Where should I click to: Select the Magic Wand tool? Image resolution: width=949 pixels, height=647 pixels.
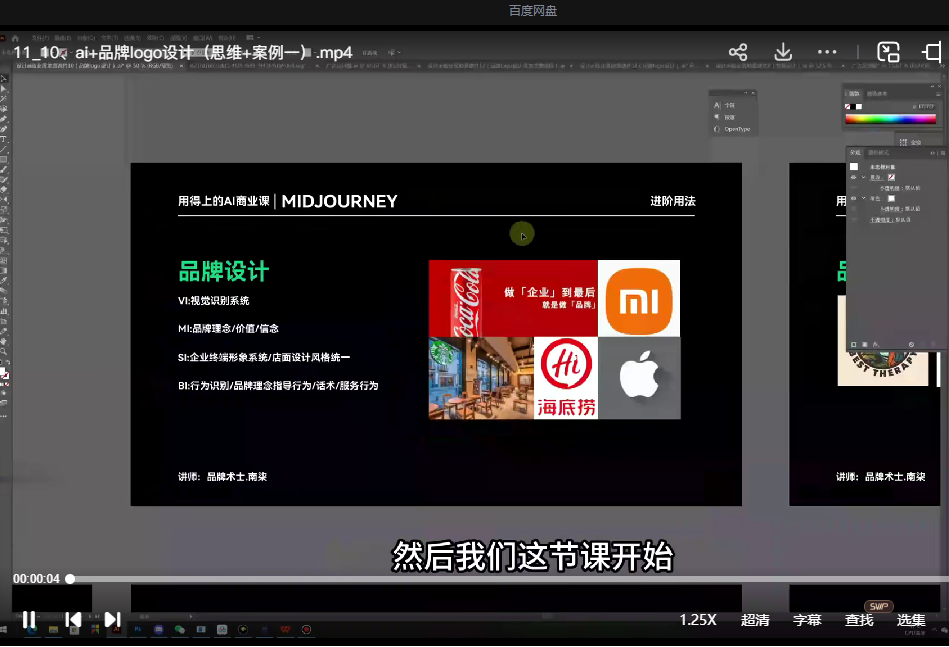tap(4, 98)
